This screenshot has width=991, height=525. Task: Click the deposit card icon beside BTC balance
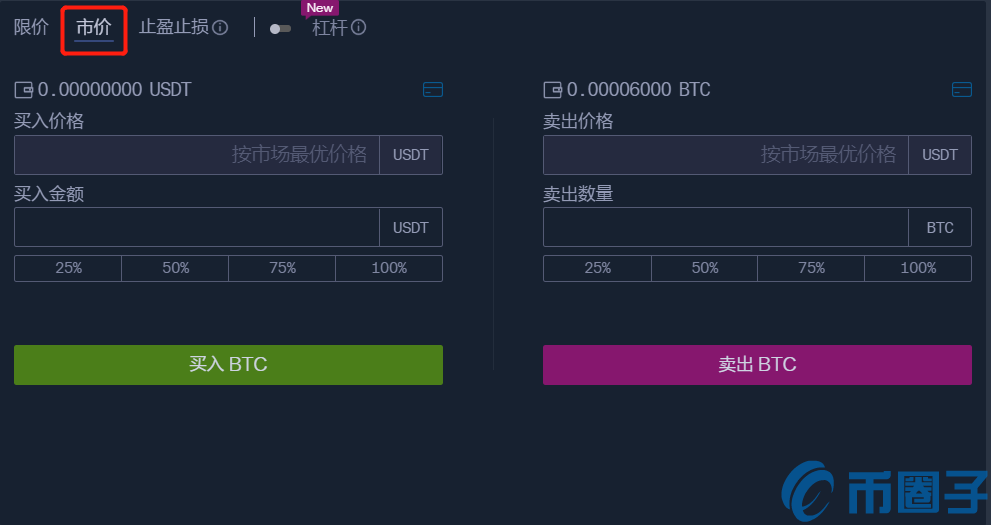tap(961, 90)
